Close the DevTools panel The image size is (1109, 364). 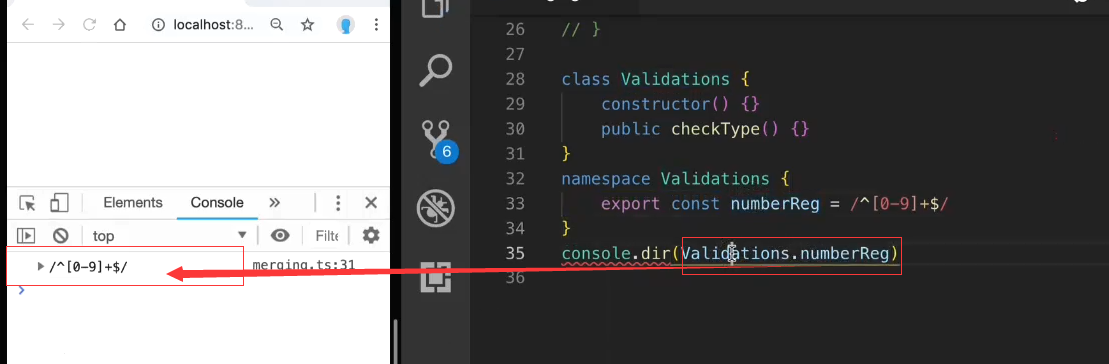[371, 203]
